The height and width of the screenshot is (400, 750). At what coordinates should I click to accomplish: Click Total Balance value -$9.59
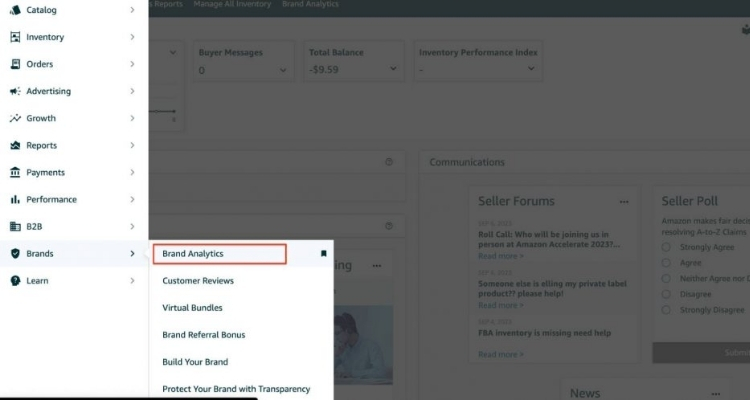(x=324, y=70)
